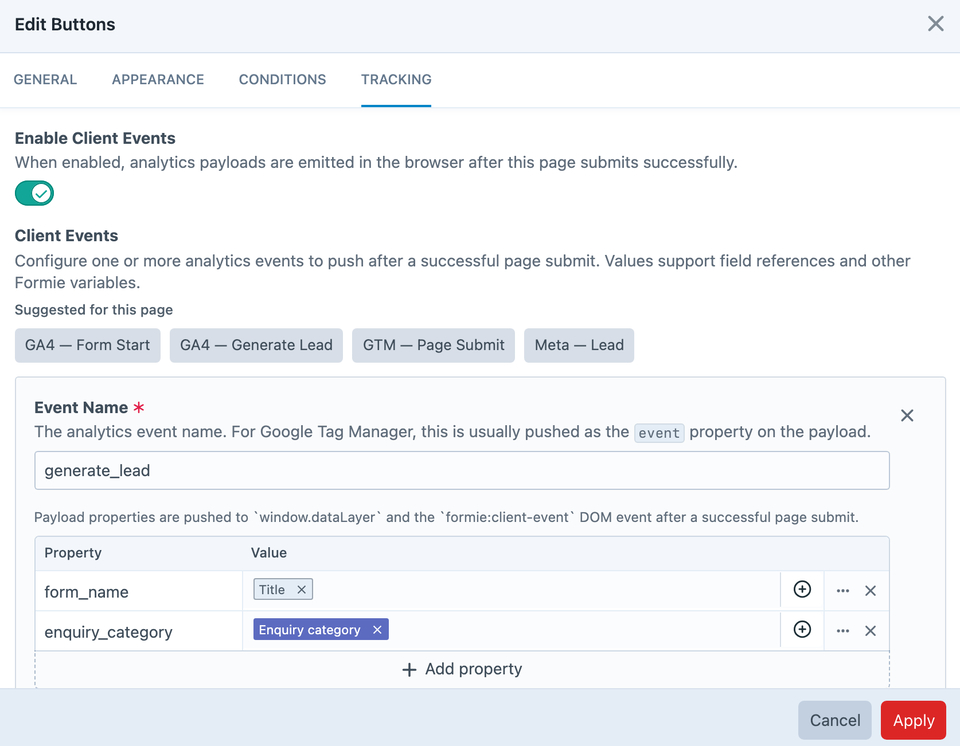Pick the Meta — Lead suggestion
The height and width of the screenshot is (746, 960).
[579, 345]
